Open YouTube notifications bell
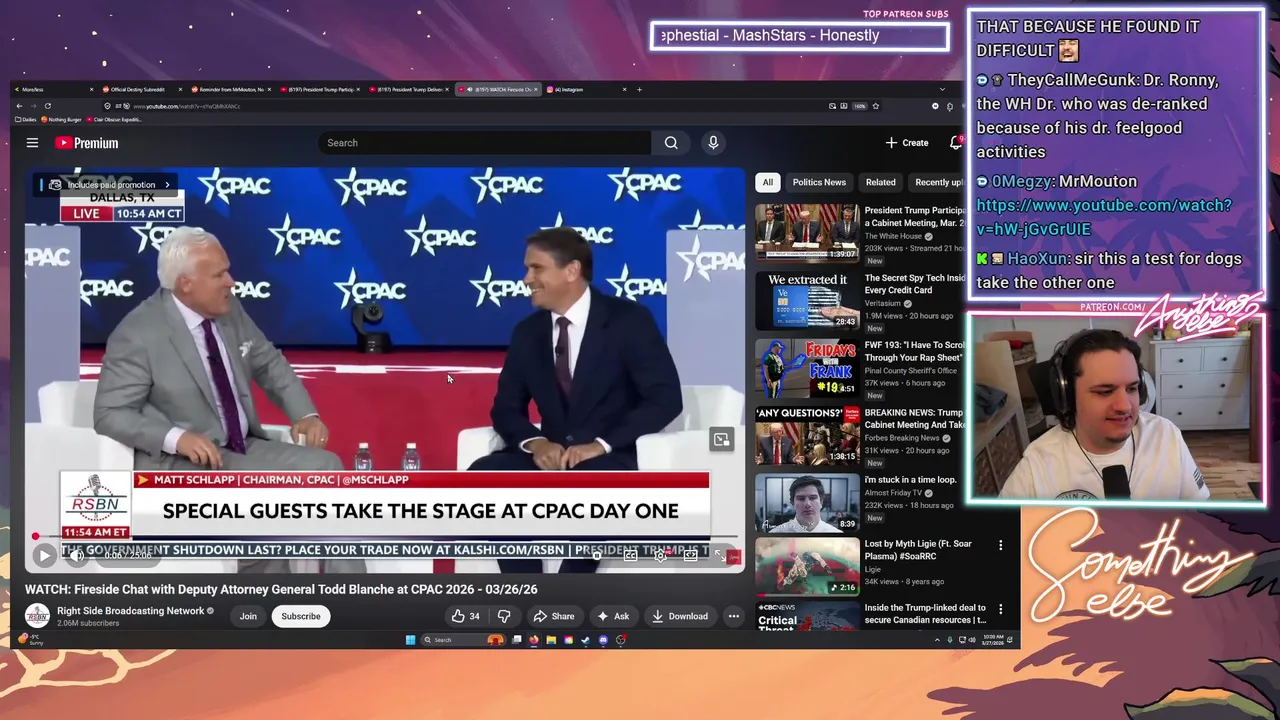Viewport: 1280px width, 720px height. click(955, 143)
